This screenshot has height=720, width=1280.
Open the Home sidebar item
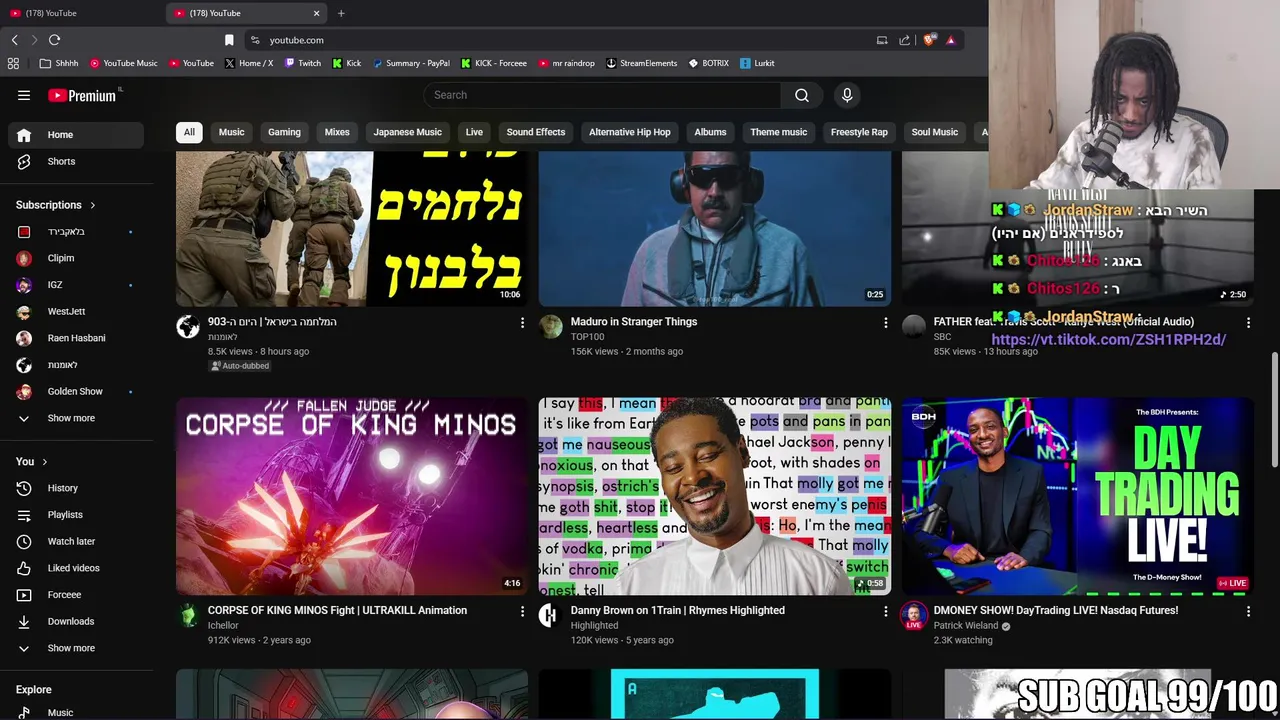point(78,135)
